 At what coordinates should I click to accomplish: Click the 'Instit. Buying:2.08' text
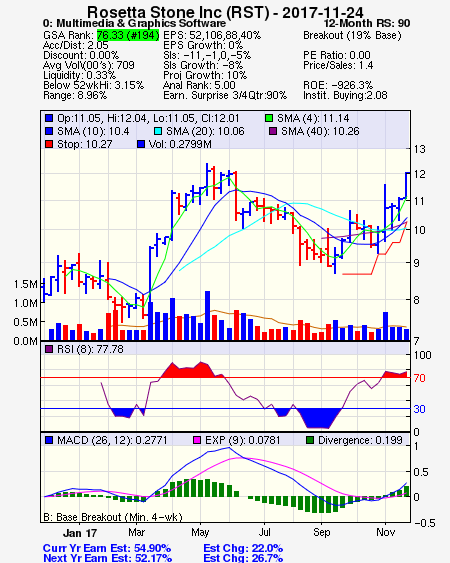345,96
